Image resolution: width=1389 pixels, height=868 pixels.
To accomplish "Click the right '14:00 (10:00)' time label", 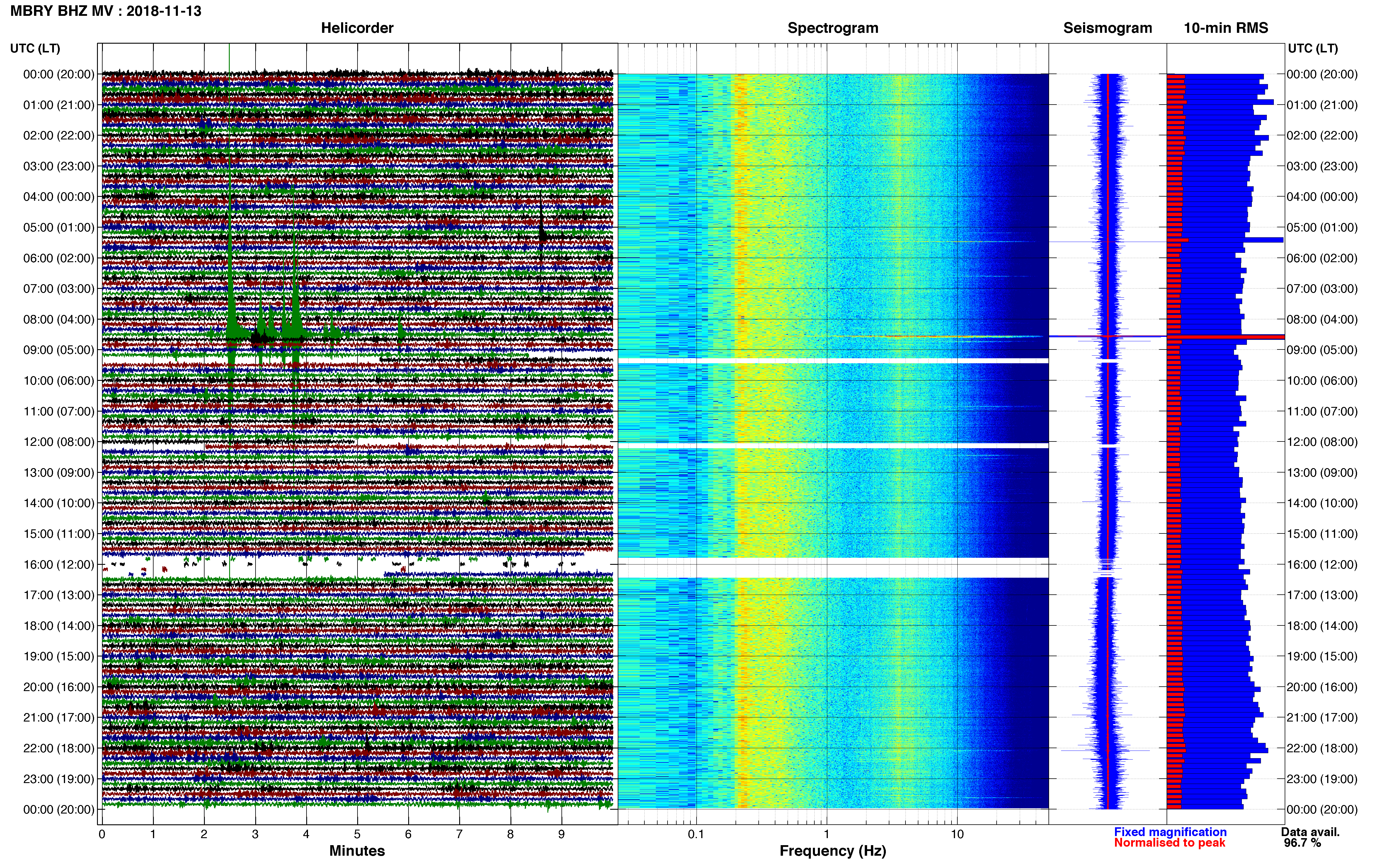I will tap(1322, 504).
